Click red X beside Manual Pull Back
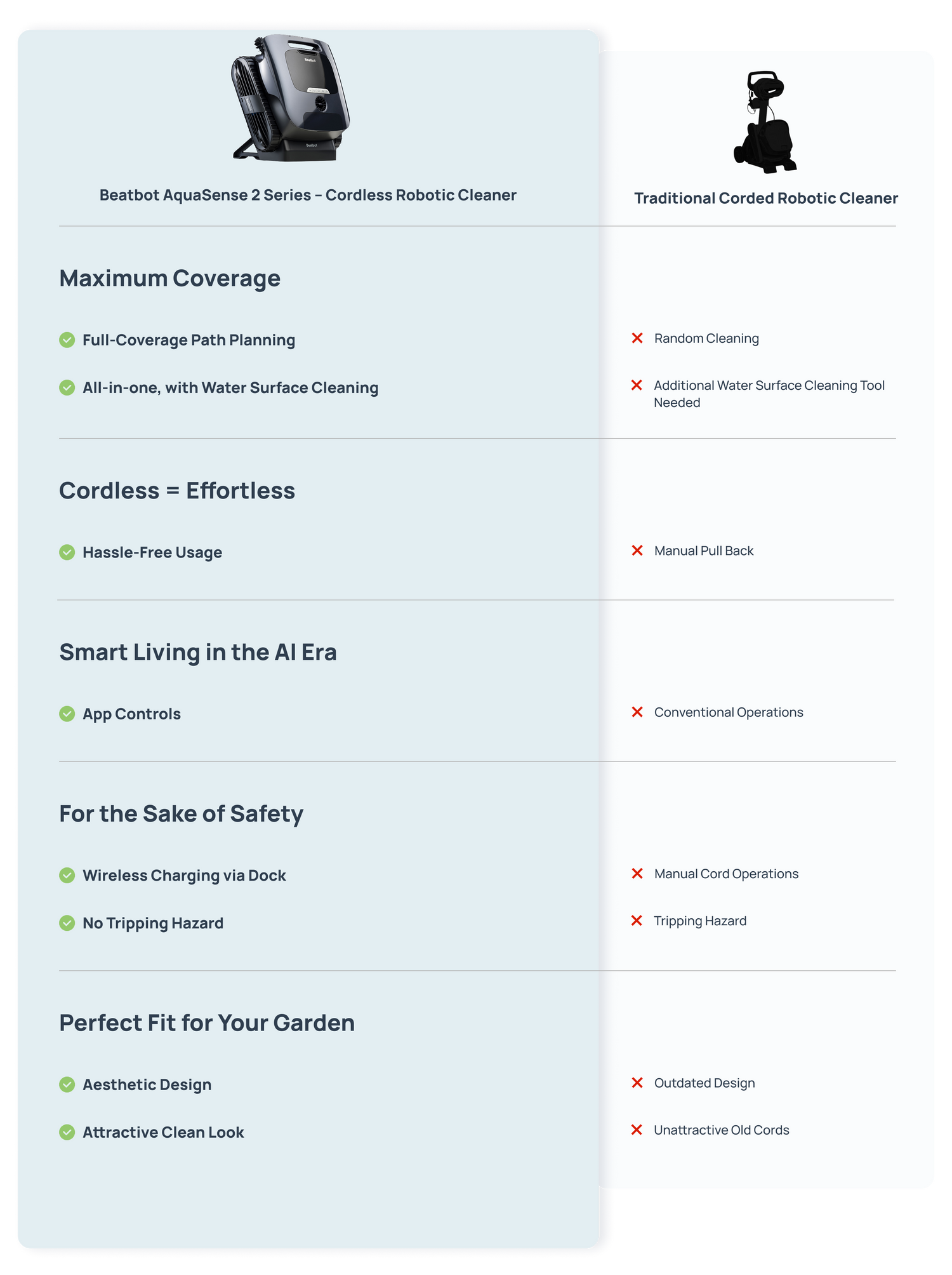The width and height of the screenshot is (952, 1275). point(637,551)
